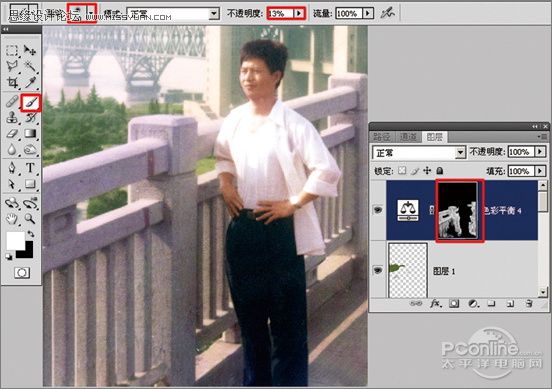Click the color balance adjustment icon
This screenshot has width=552, height=389.
click(x=408, y=211)
